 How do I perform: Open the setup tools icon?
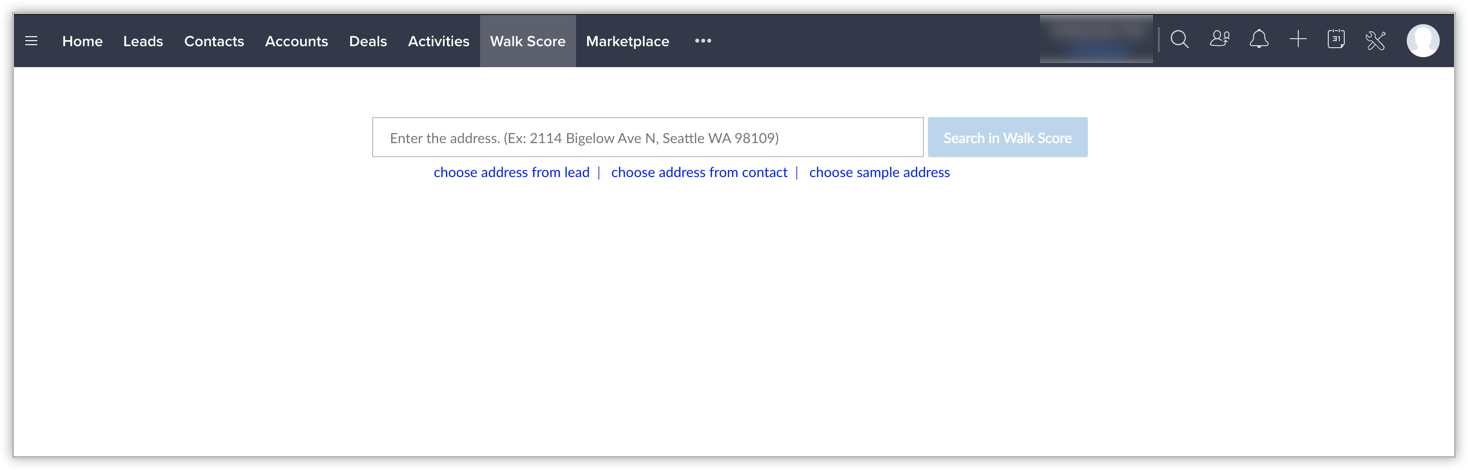click(x=1376, y=40)
